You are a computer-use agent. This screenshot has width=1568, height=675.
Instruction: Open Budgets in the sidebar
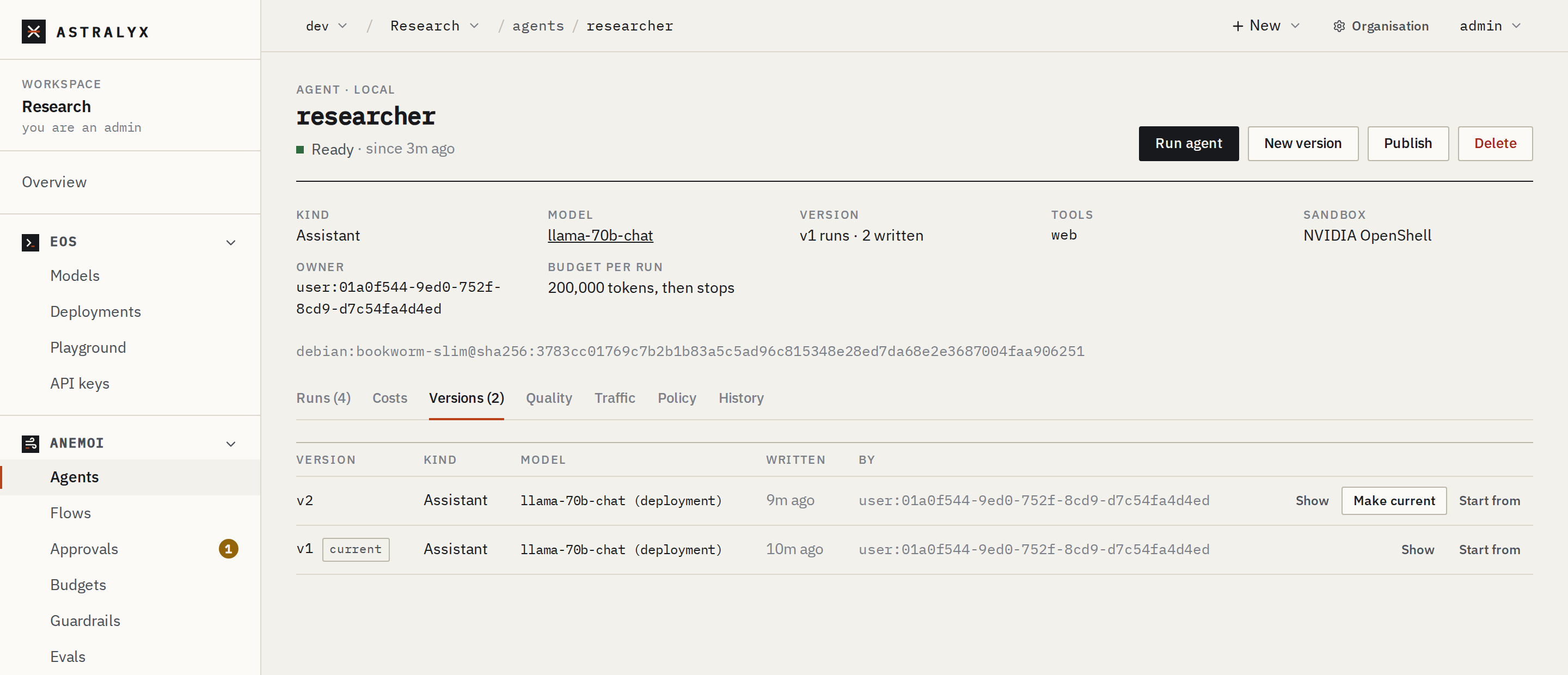78,585
